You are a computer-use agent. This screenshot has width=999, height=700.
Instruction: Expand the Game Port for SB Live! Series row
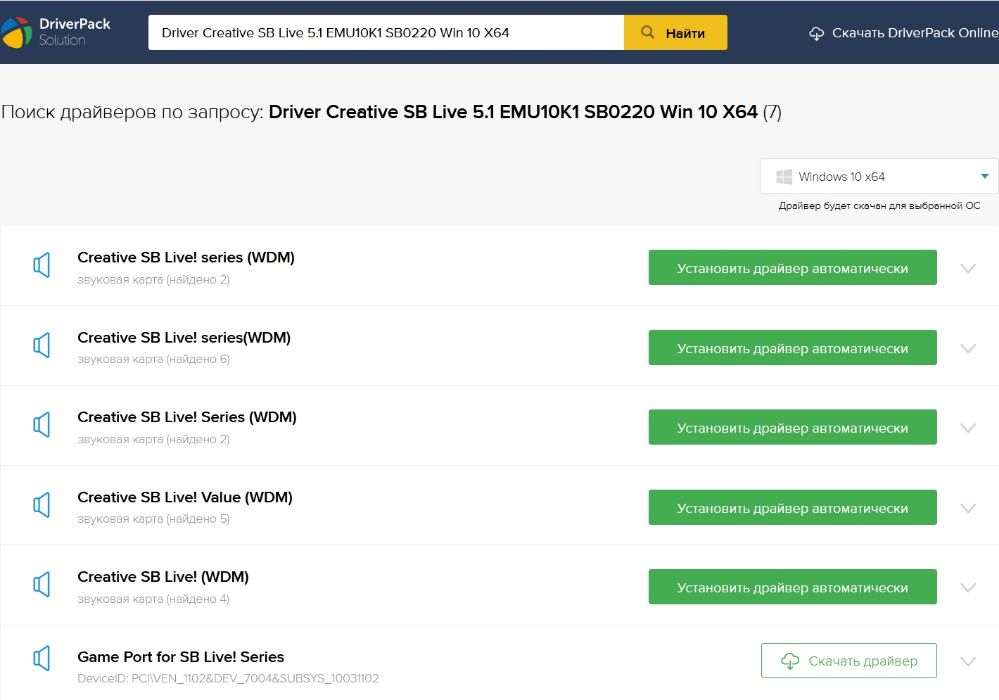pos(967,661)
